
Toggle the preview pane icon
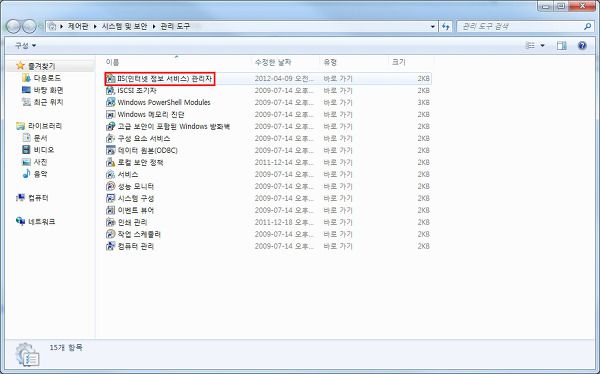562,46
